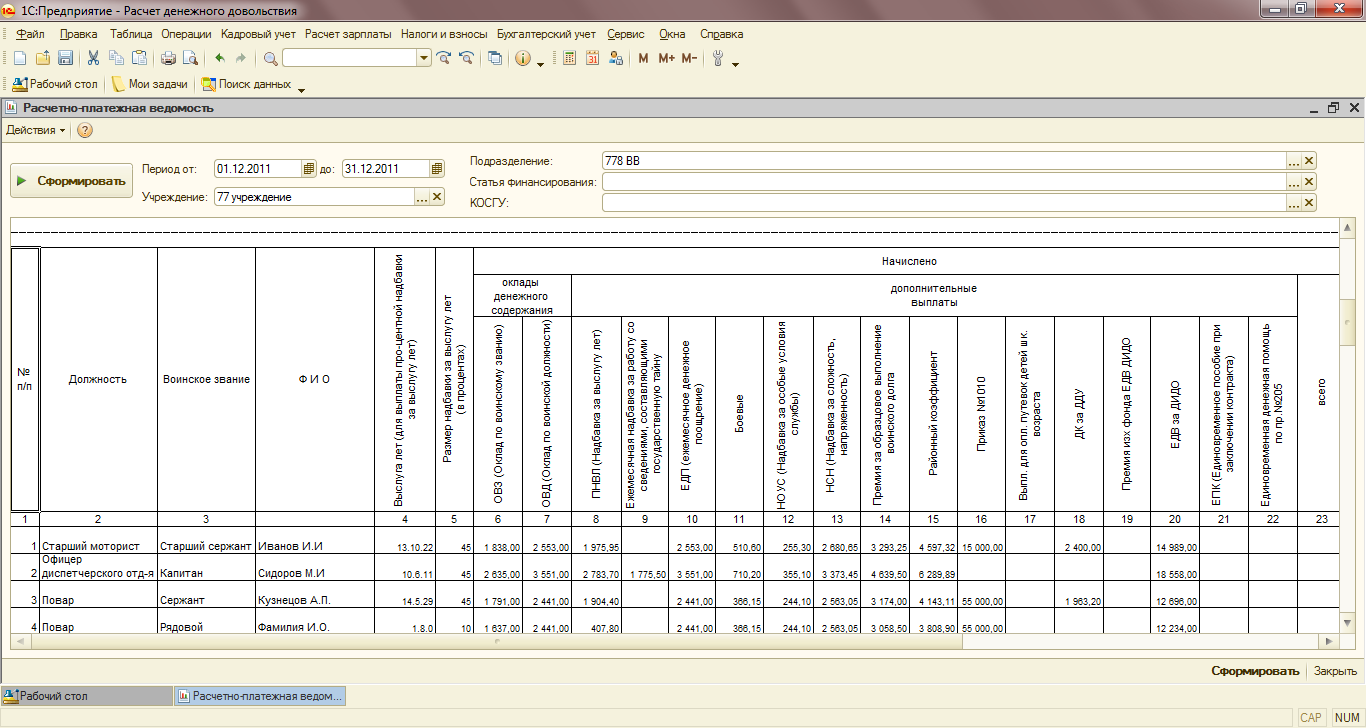
Task: Open the calculator icon in the toolbar
Action: tap(570, 59)
